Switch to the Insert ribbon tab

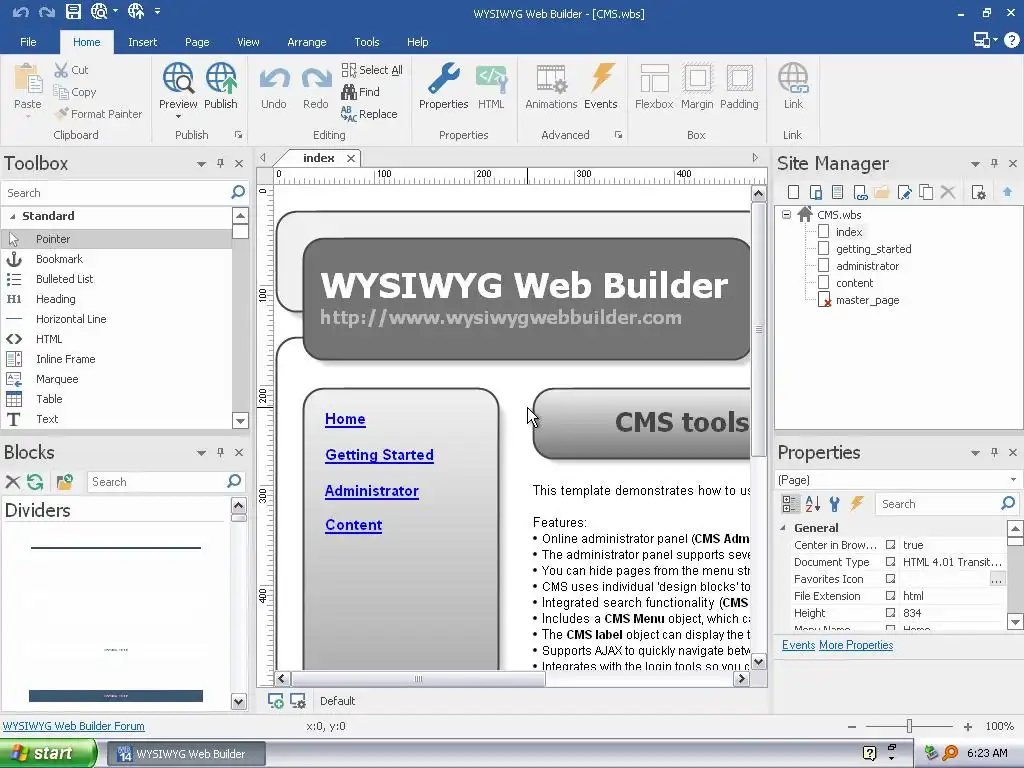[142, 42]
